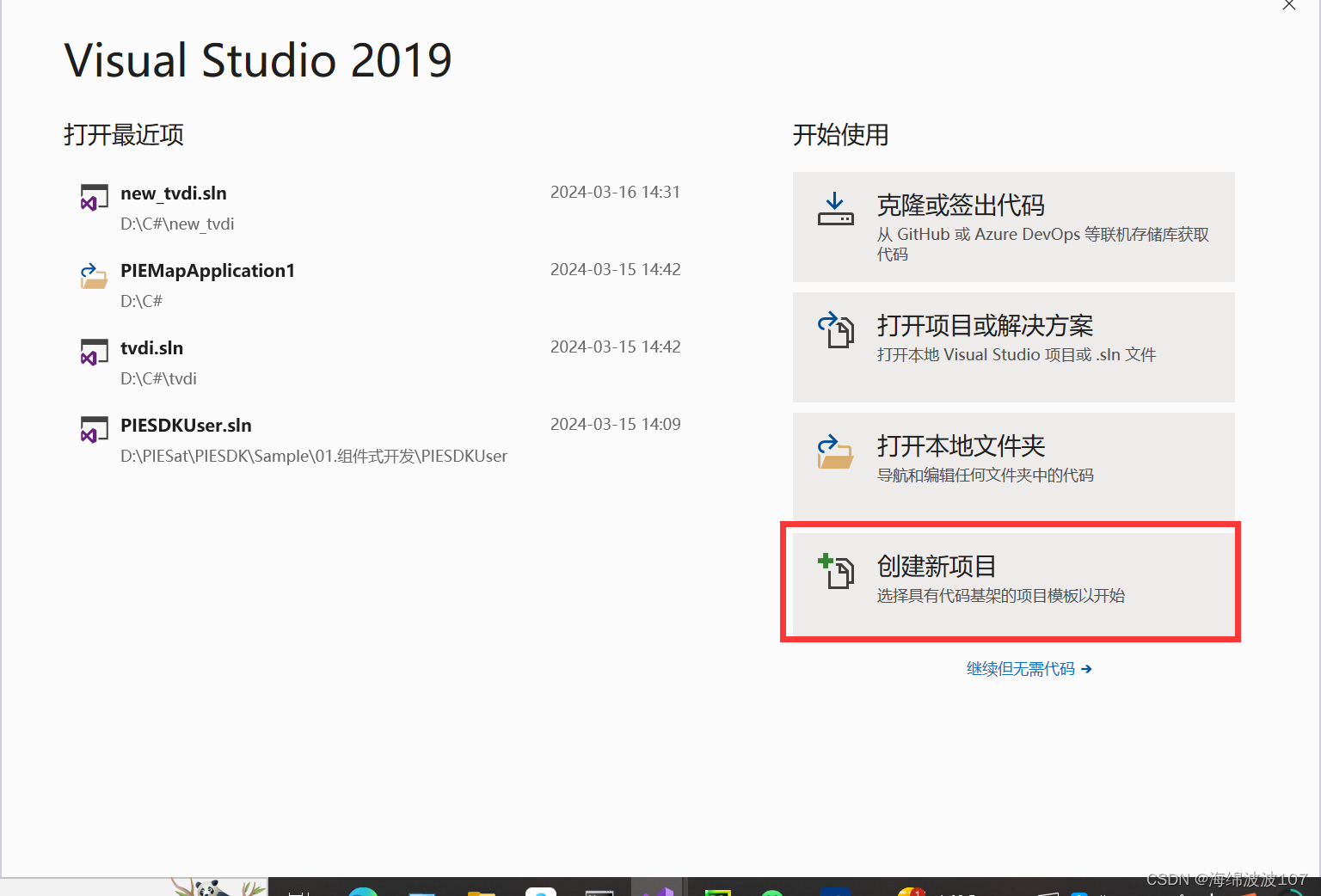Click 选择具有代码基架的项目模板以开始 description
Viewport: 1321px width, 896px height.
click(1000, 596)
